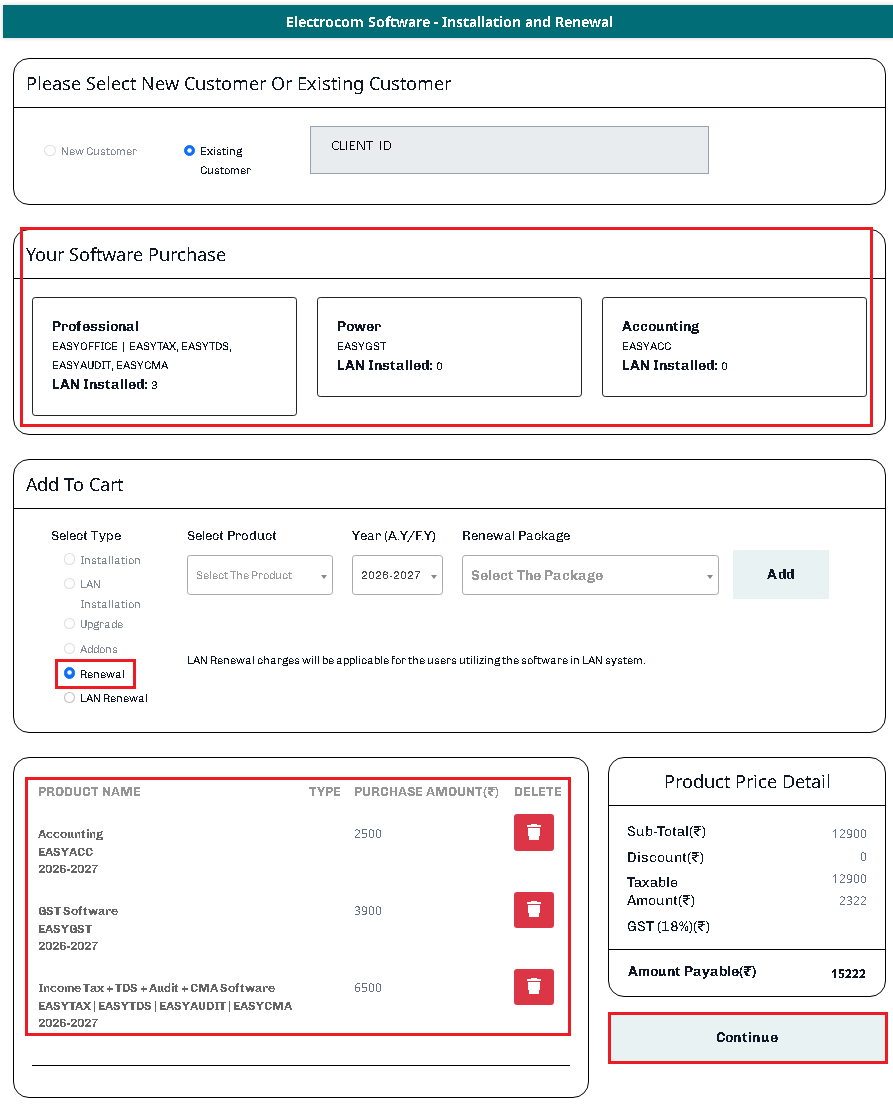Pick the Addons type radio button
Screen dimensions: 893x1104
click(69, 649)
